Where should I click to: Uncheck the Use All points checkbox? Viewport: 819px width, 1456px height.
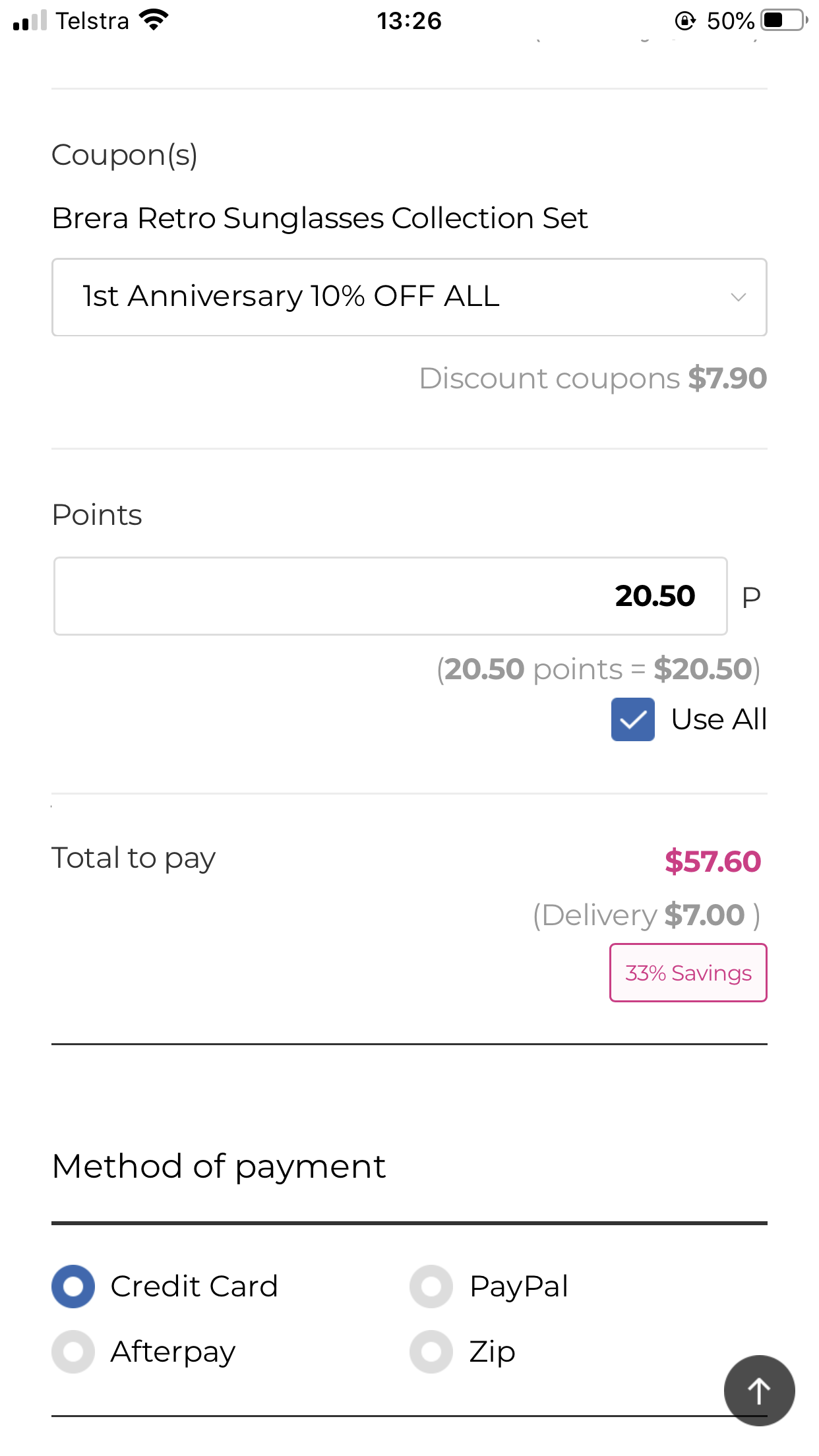point(632,719)
